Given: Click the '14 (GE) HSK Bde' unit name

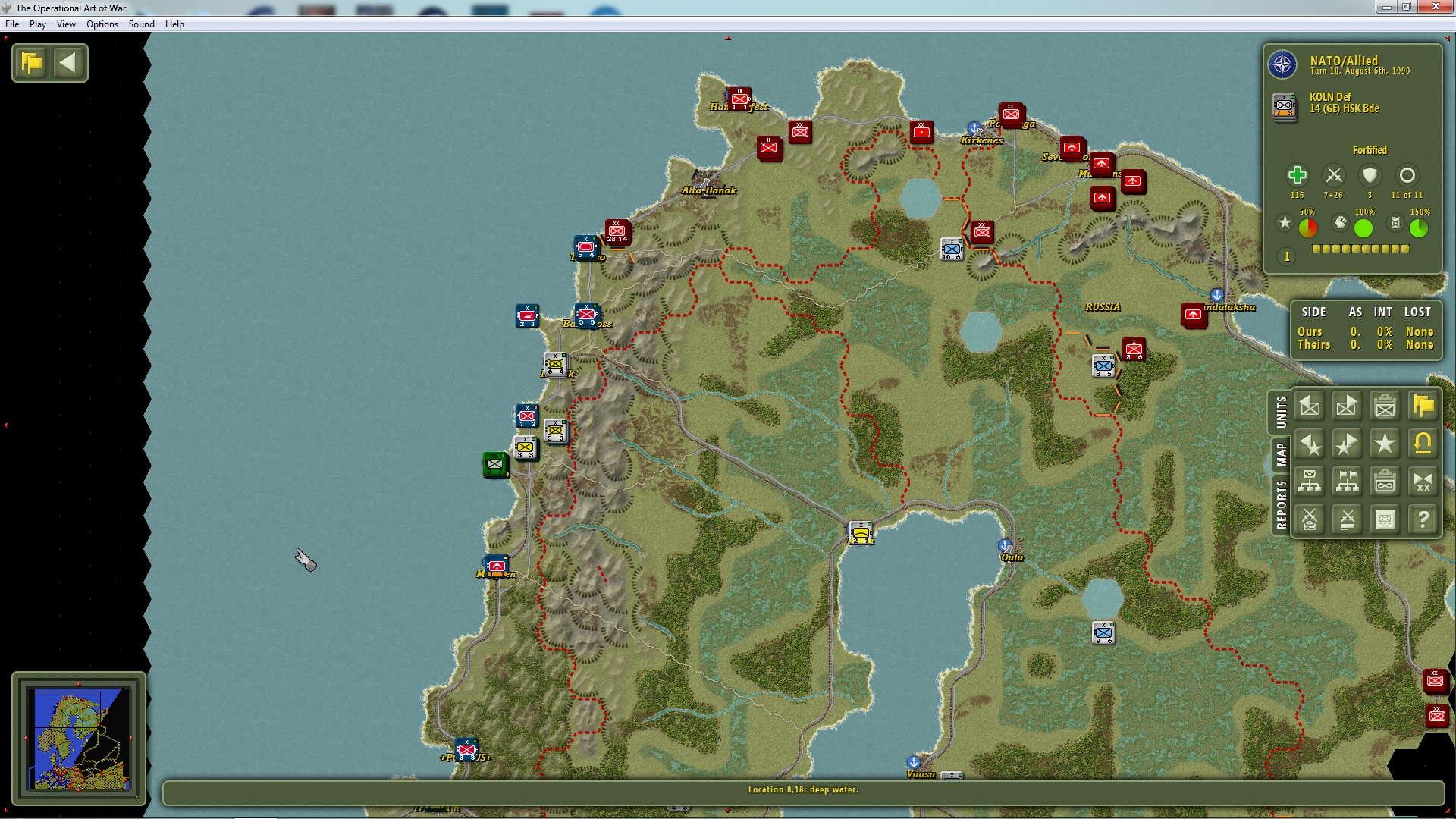Looking at the screenshot, I should click(1345, 108).
